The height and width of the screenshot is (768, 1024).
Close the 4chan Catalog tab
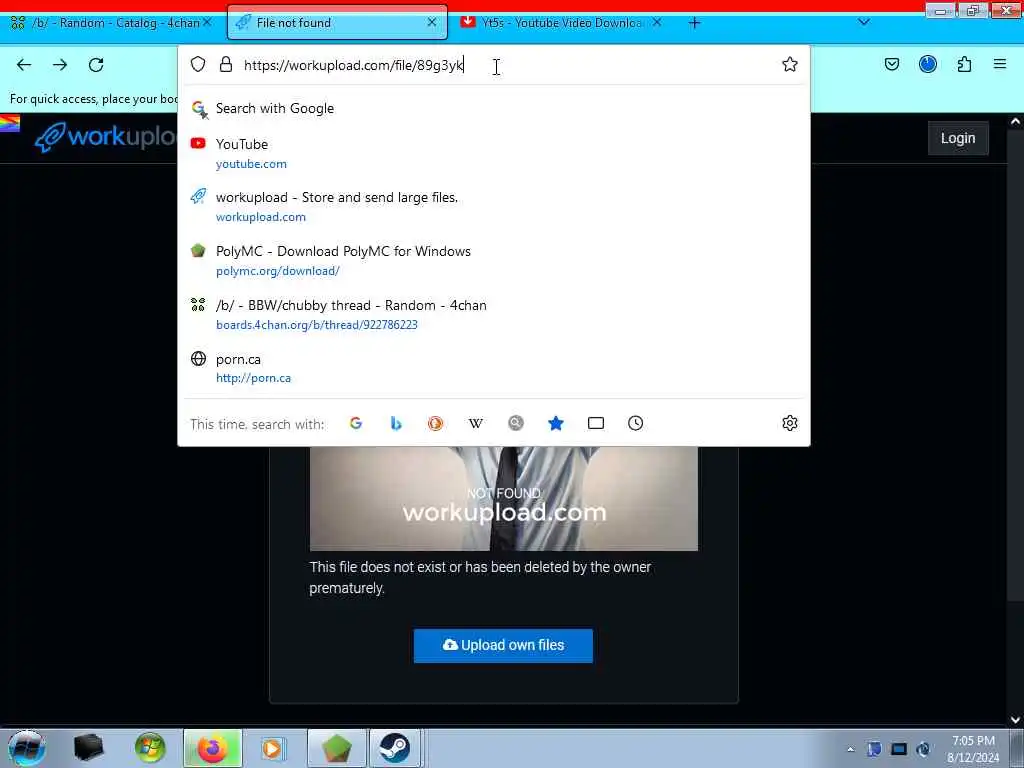207,22
